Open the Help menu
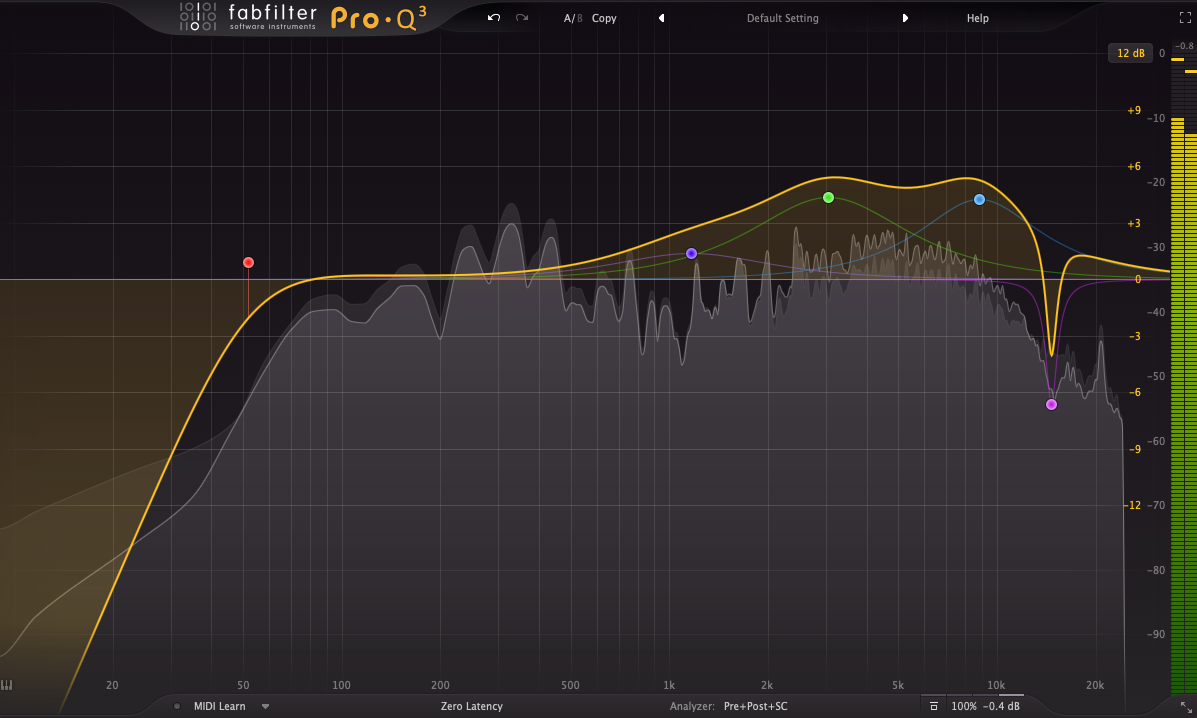 [977, 18]
